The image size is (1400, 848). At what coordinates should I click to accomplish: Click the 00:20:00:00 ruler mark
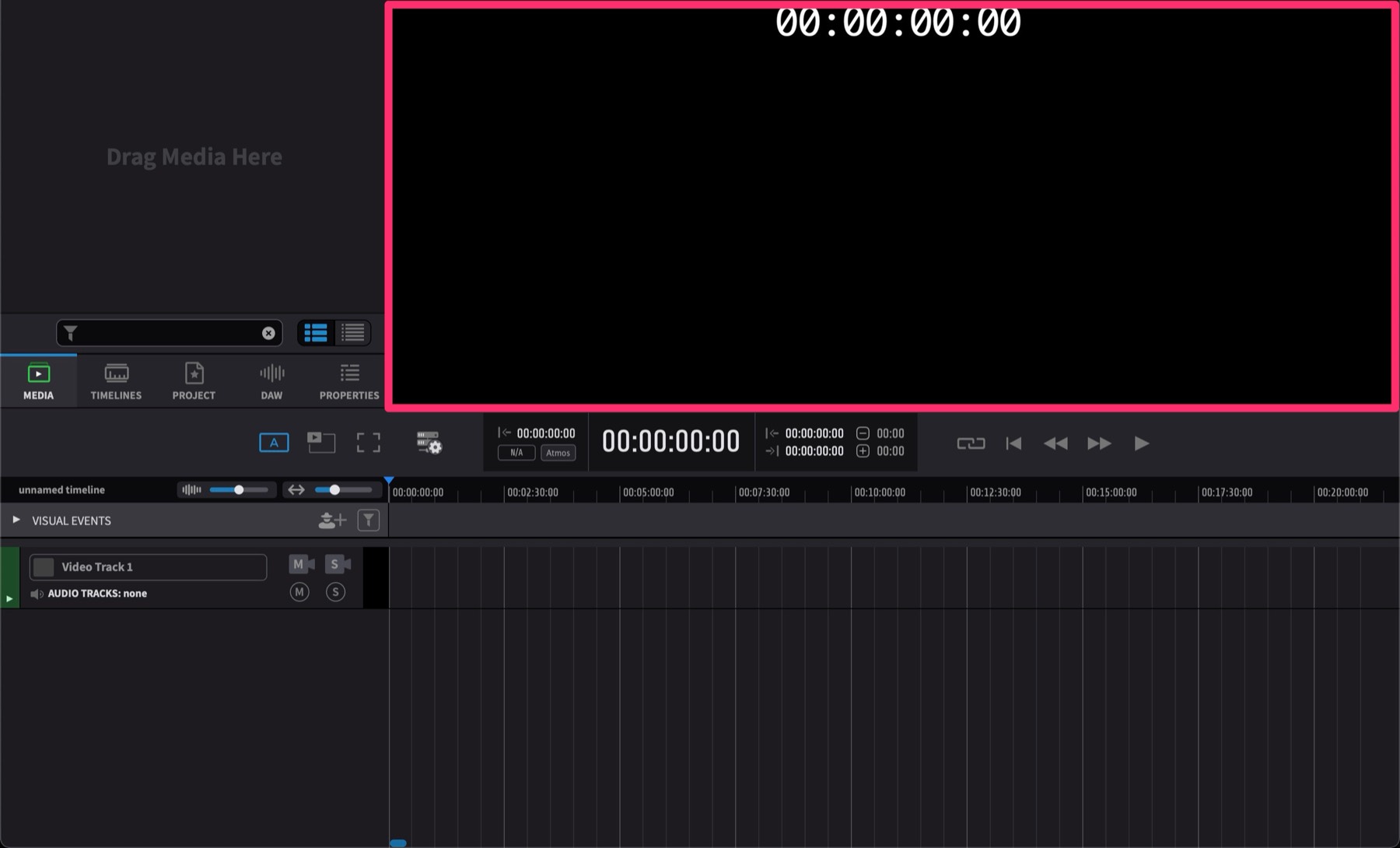click(1342, 492)
